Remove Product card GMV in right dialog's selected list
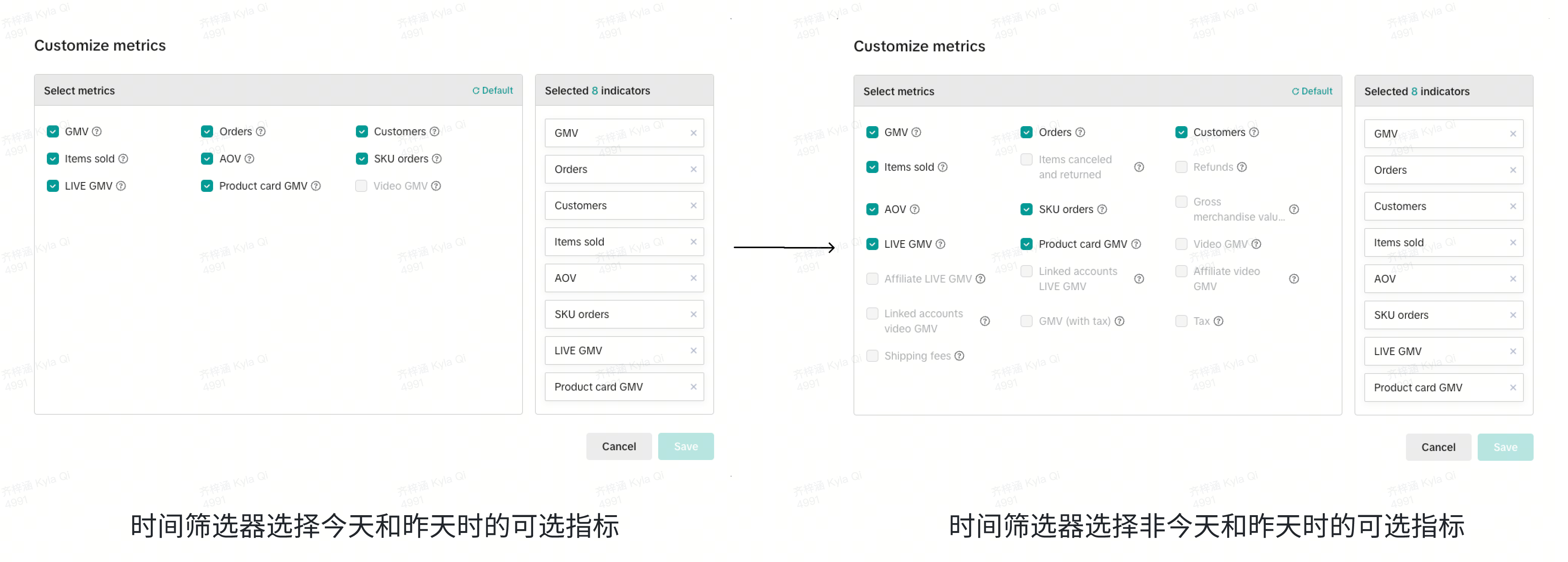1568x562 pixels. [x=1512, y=388]
